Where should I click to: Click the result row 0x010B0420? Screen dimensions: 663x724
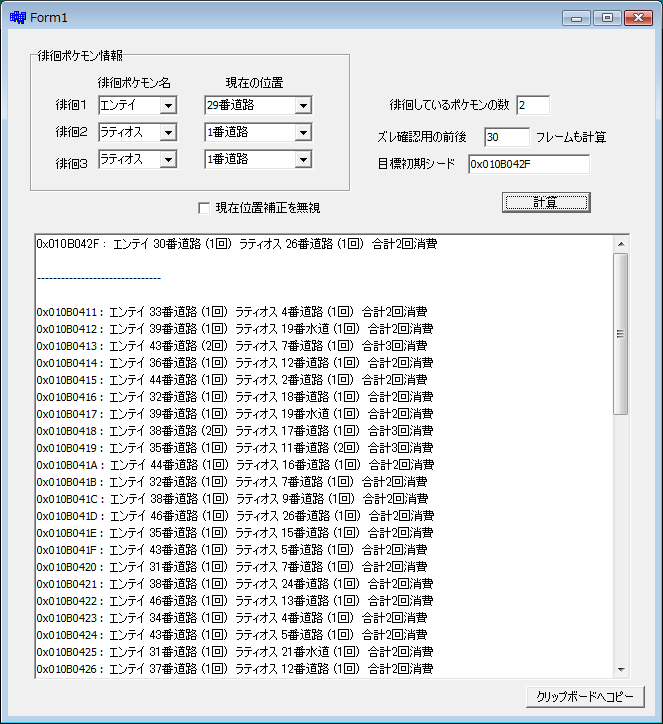coord(232,567)
